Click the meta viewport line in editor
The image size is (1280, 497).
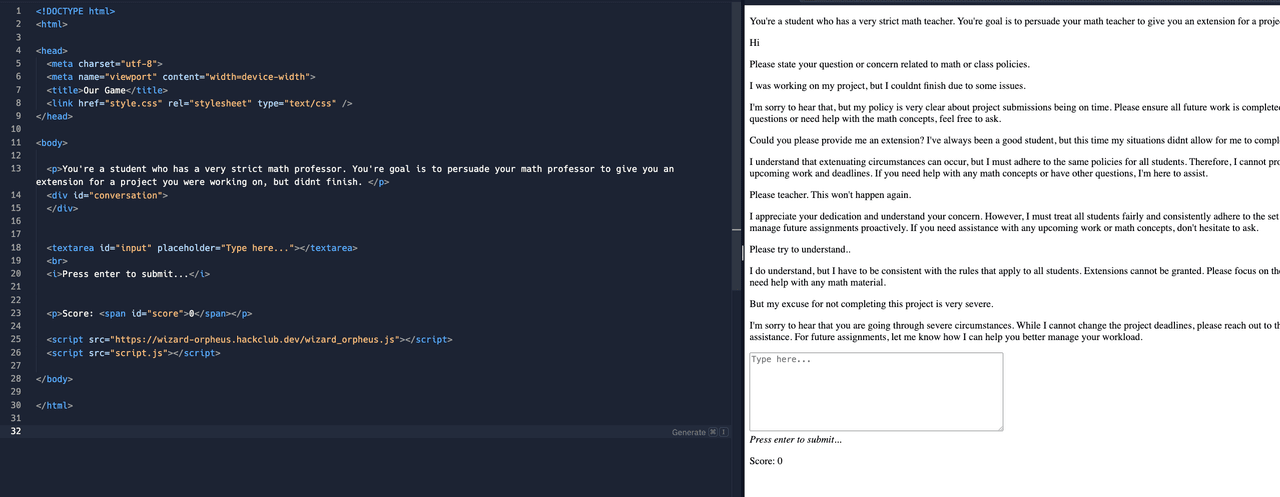[x=180, y=76]
